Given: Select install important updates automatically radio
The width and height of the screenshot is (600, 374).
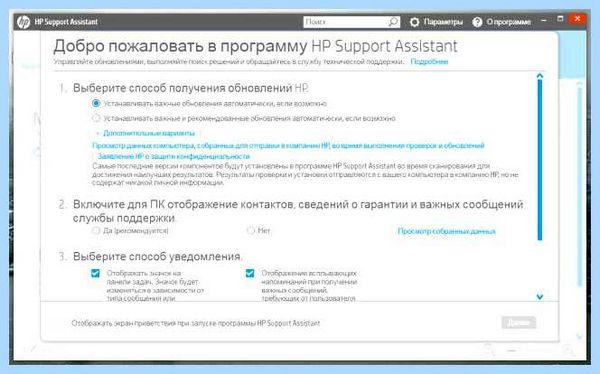Looking at the screenshot, I should click(96, 103).
